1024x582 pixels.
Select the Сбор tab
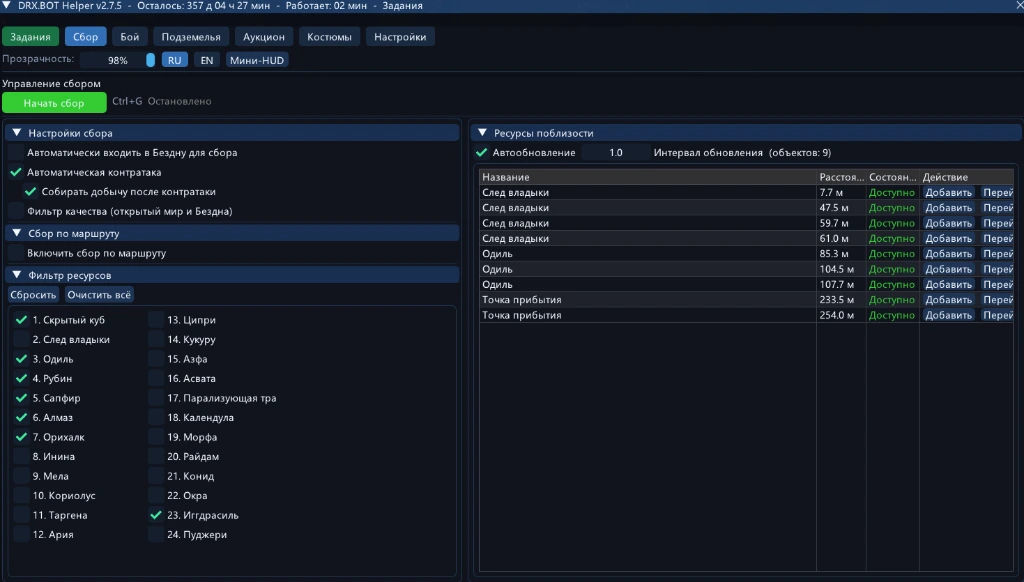[86, 37]
